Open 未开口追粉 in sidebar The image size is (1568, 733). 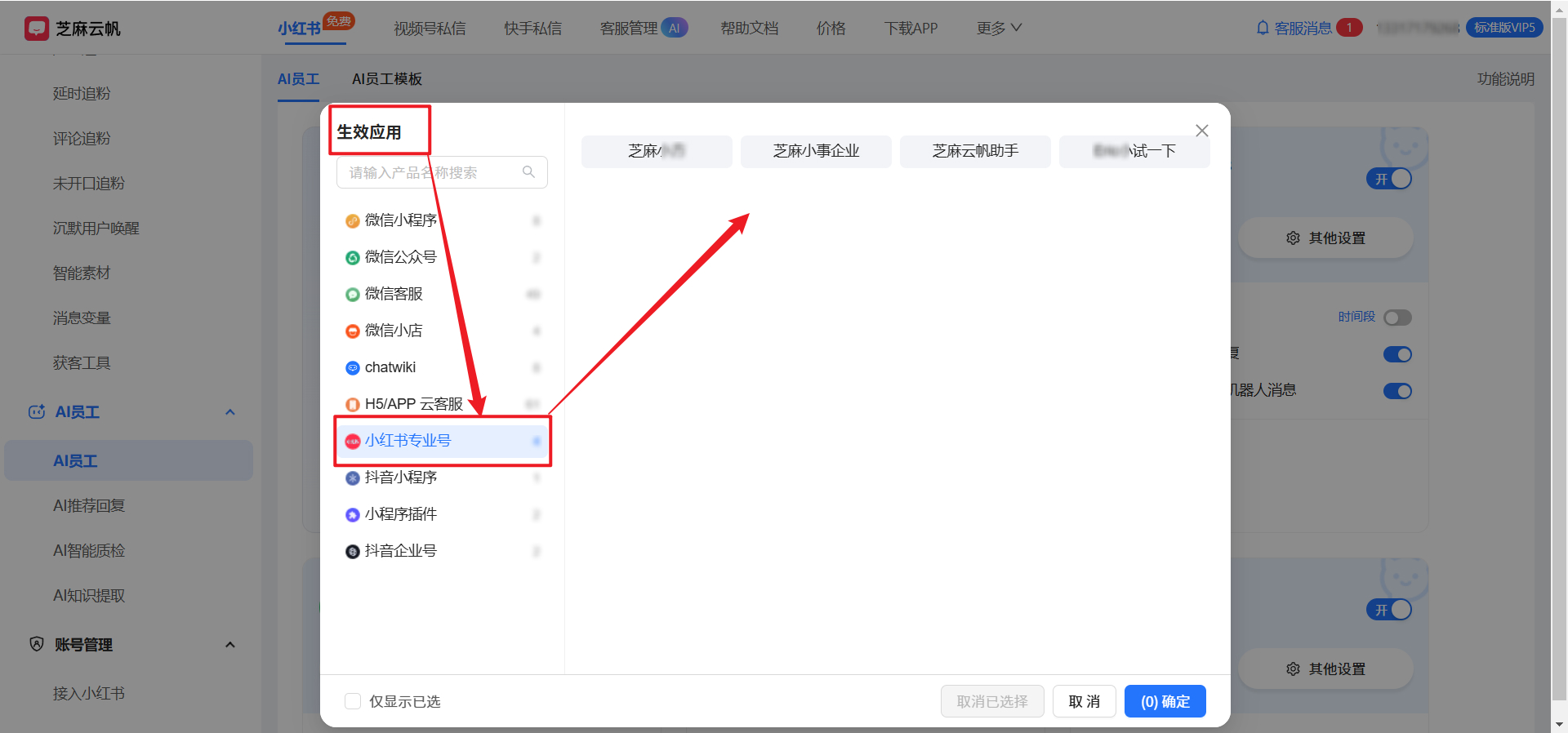tap(89, 184)
